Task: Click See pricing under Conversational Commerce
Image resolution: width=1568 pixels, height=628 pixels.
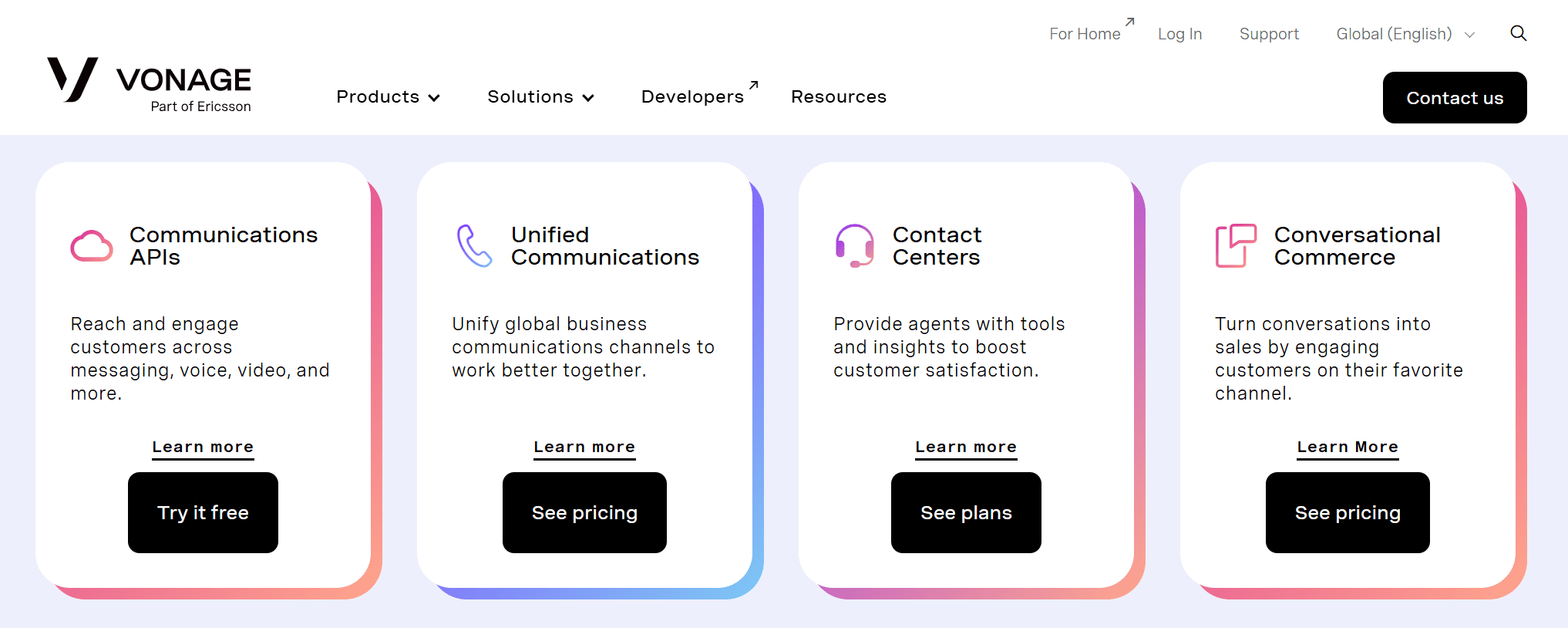Action: tap(1348, 513)
